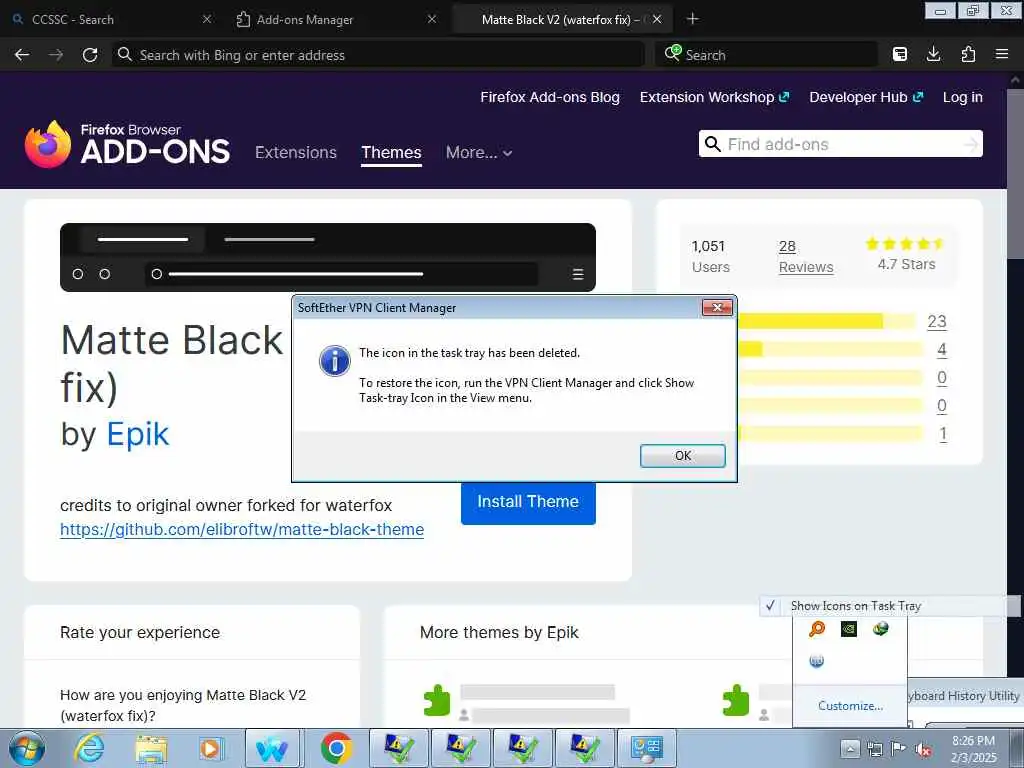The image size is (1024, 768).
Task: Focus the address bar field
Action: tap(379, 55)
